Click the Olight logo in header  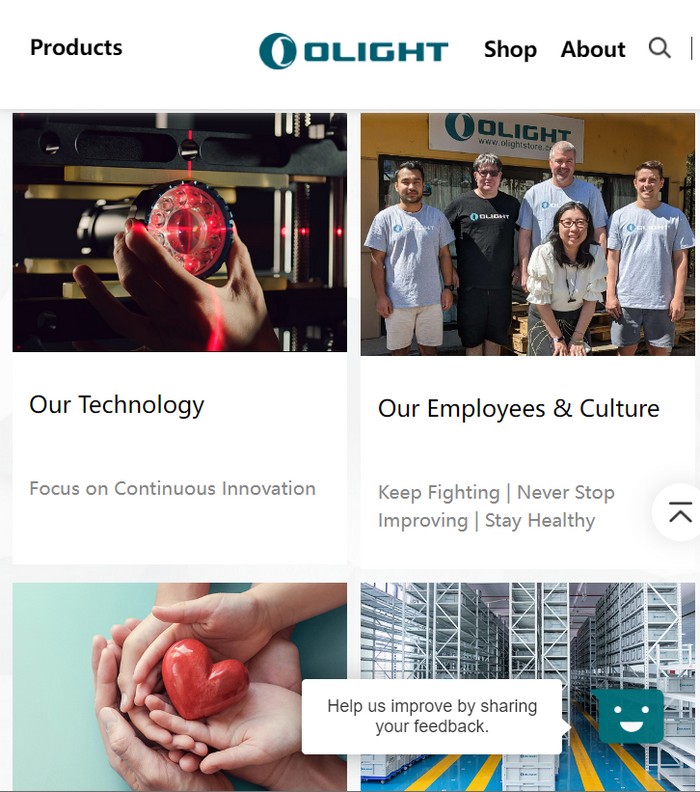tap(354, 51)
